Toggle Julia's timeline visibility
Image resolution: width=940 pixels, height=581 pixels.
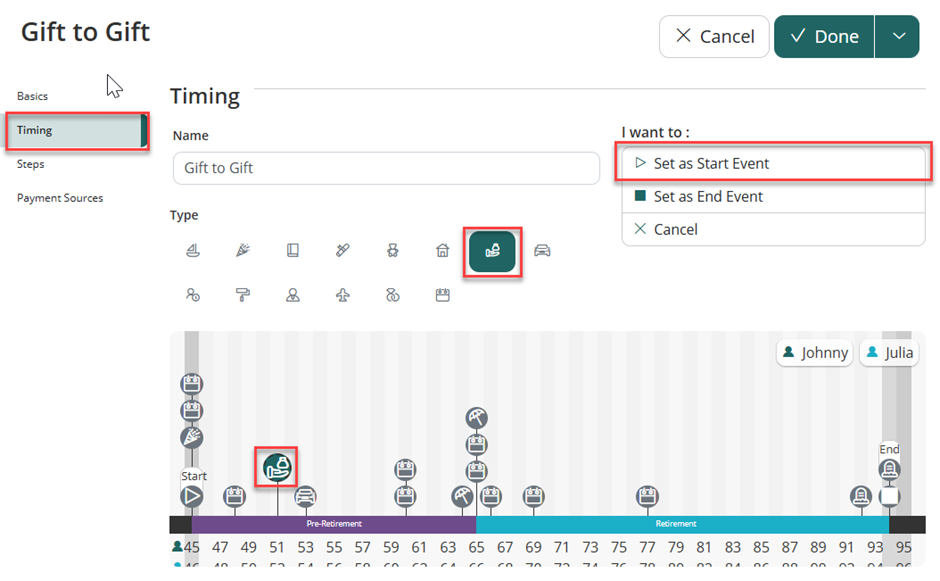tap(890, 353)
